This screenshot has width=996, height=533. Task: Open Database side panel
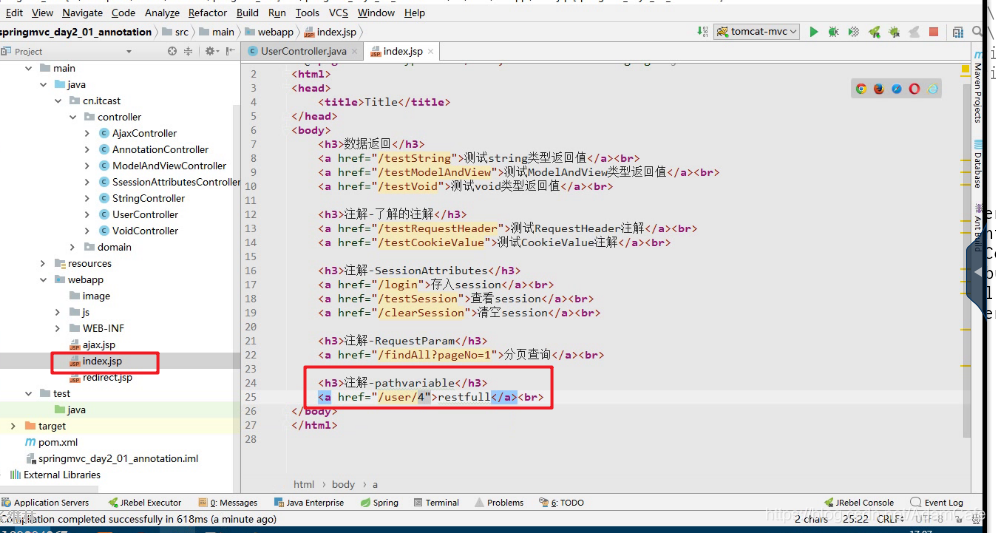978,164
